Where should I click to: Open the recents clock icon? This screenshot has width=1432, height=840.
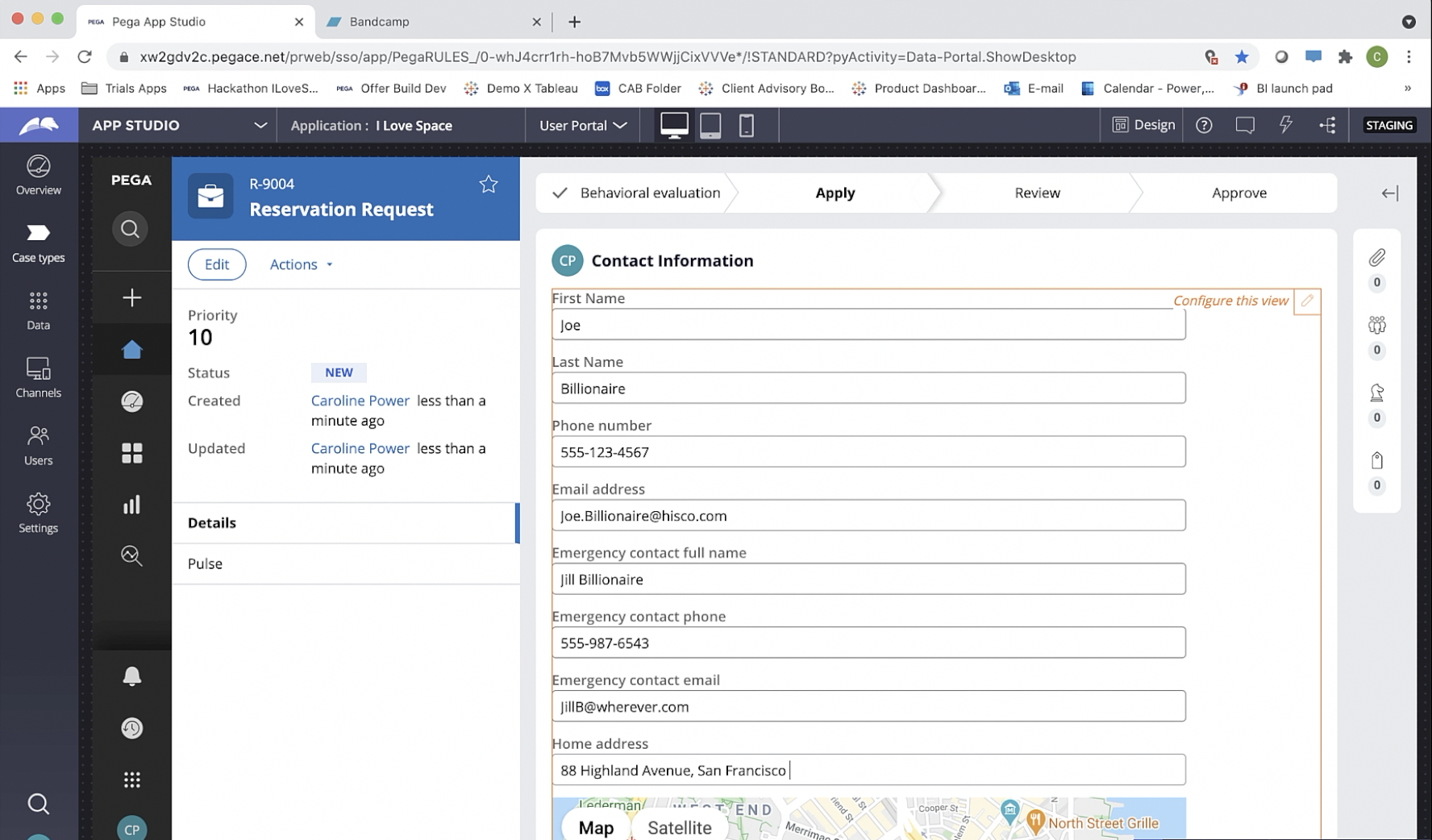[131, 728]
